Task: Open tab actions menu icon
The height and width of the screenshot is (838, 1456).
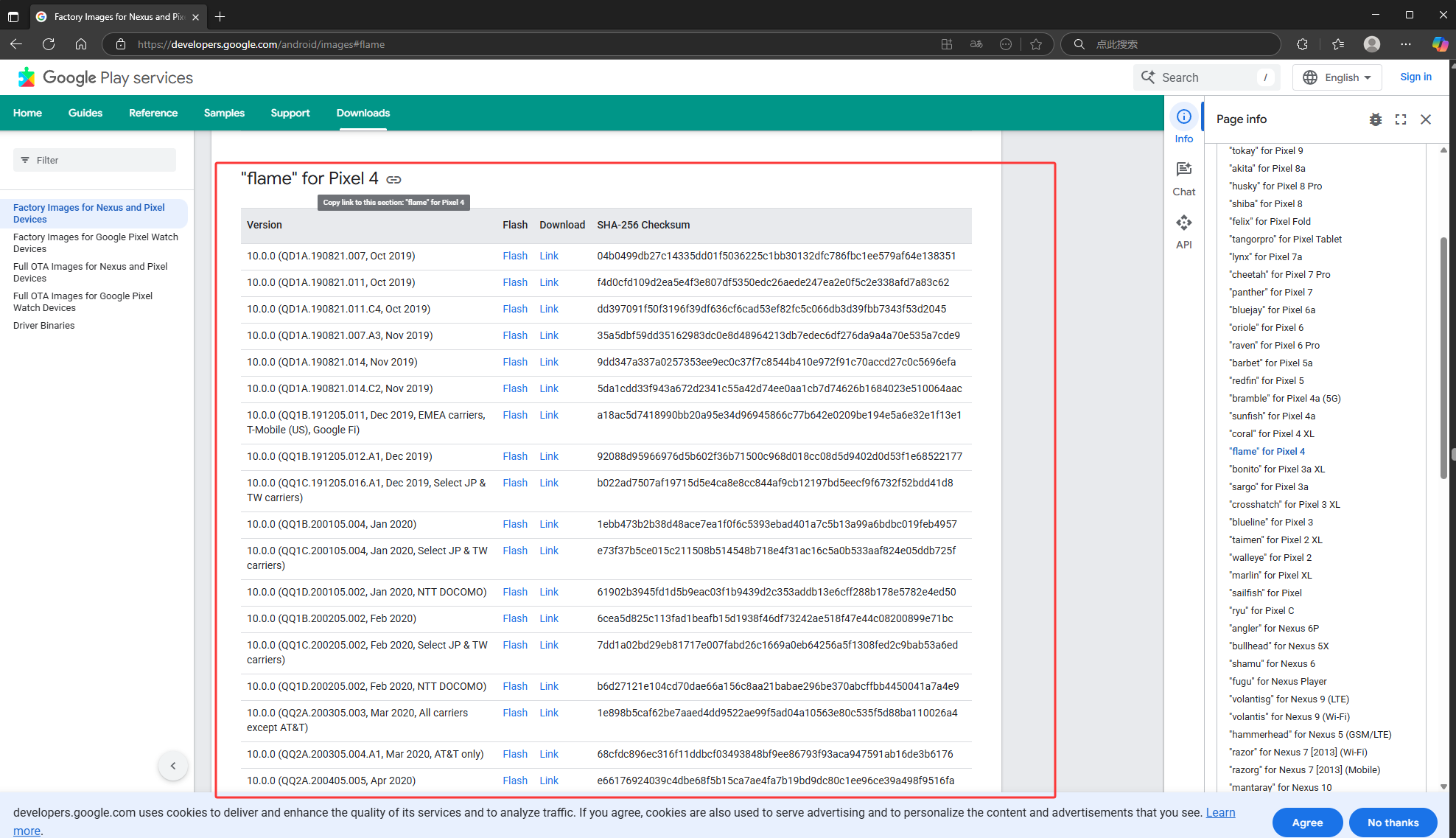Action: pyautogui.click(x=13, y=16)
